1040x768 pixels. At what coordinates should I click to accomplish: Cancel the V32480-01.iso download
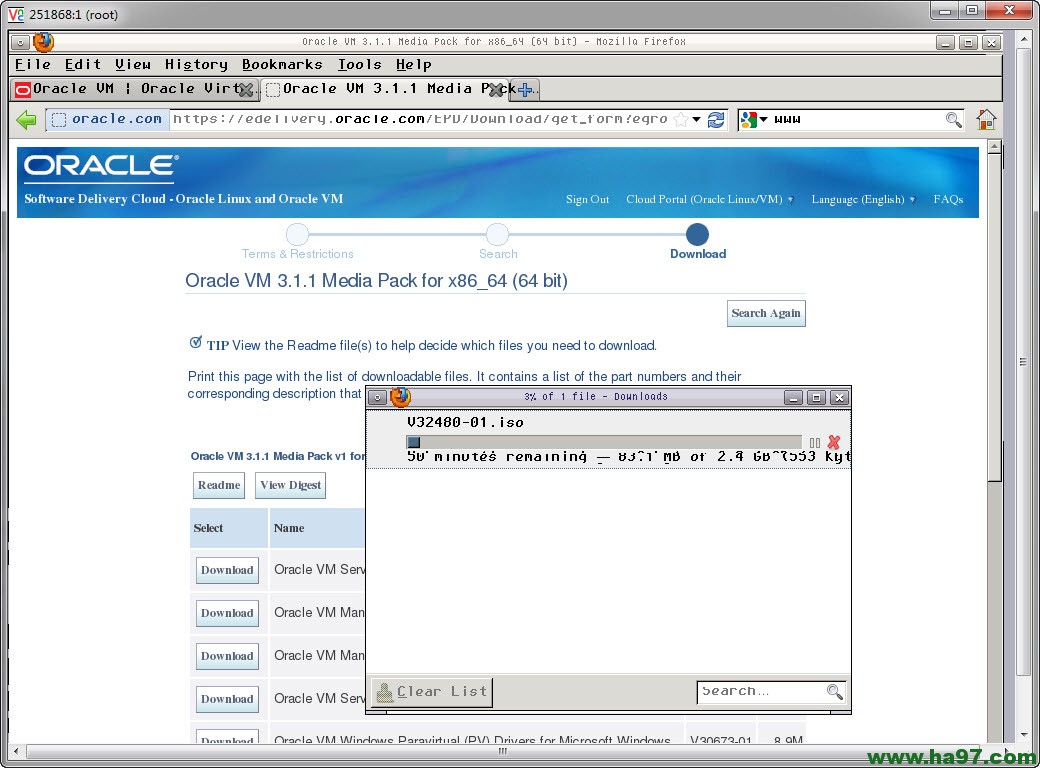(833, 441)
